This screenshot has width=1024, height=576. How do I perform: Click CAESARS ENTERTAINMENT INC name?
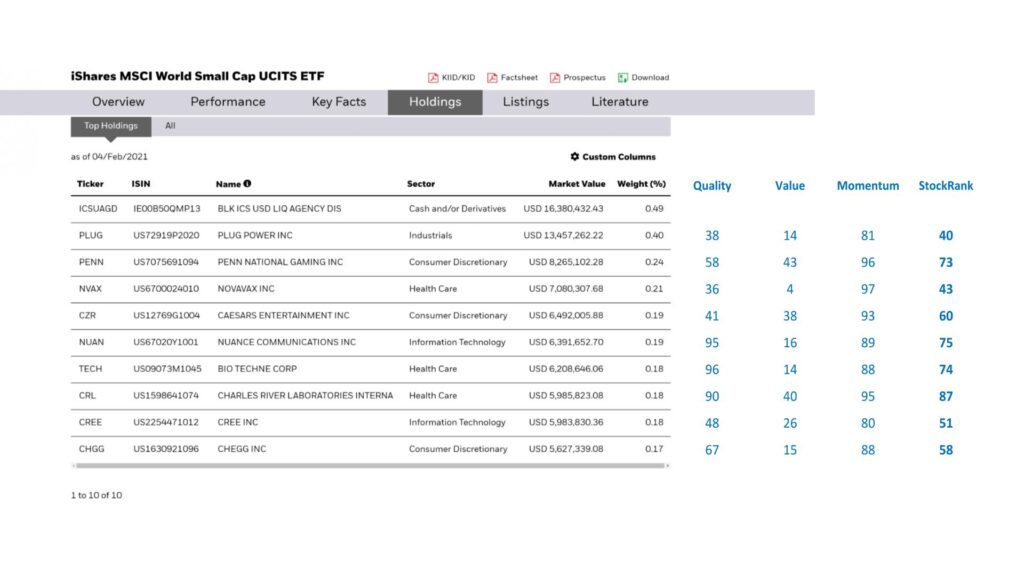(283, 315)
